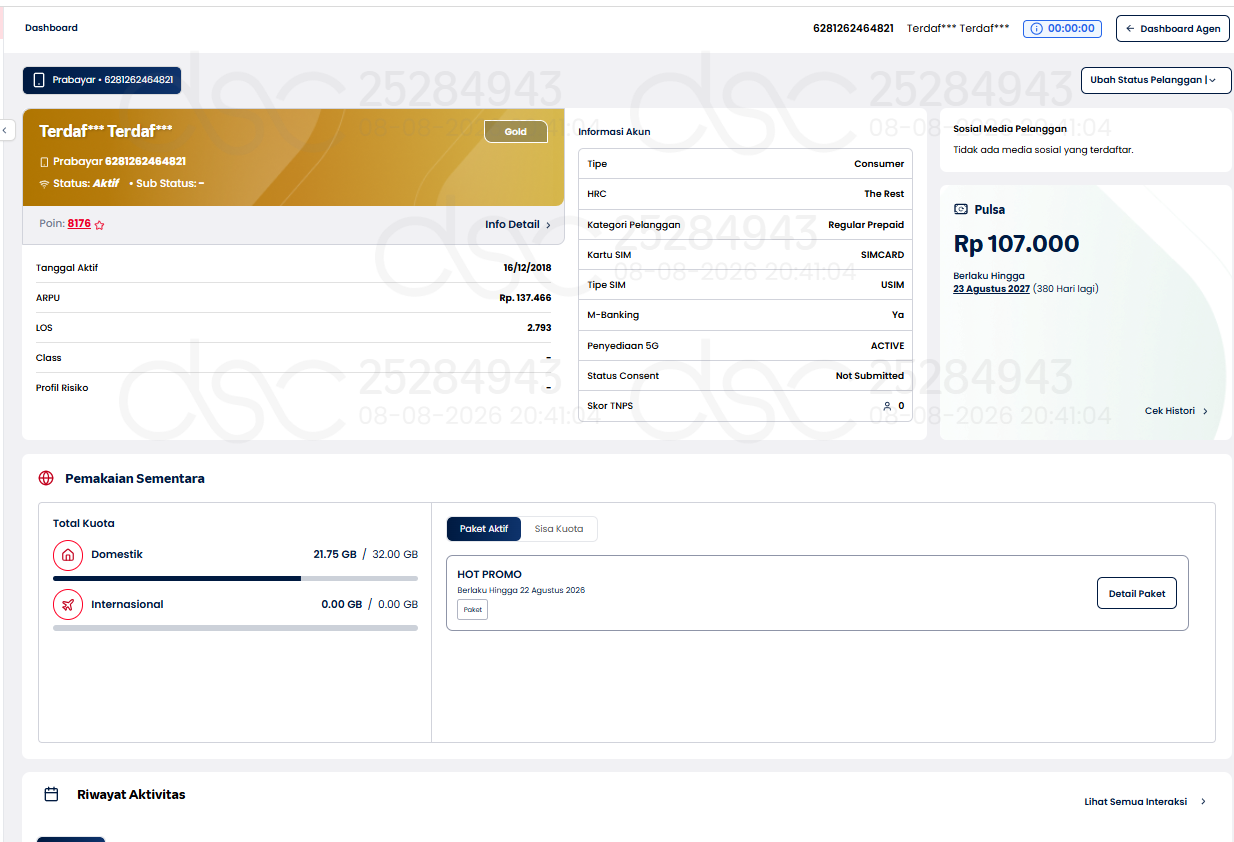1234x842 pixels.
Task: Click the Poin 8176 link
Action: pyautogui.click(x=79, y=224)
